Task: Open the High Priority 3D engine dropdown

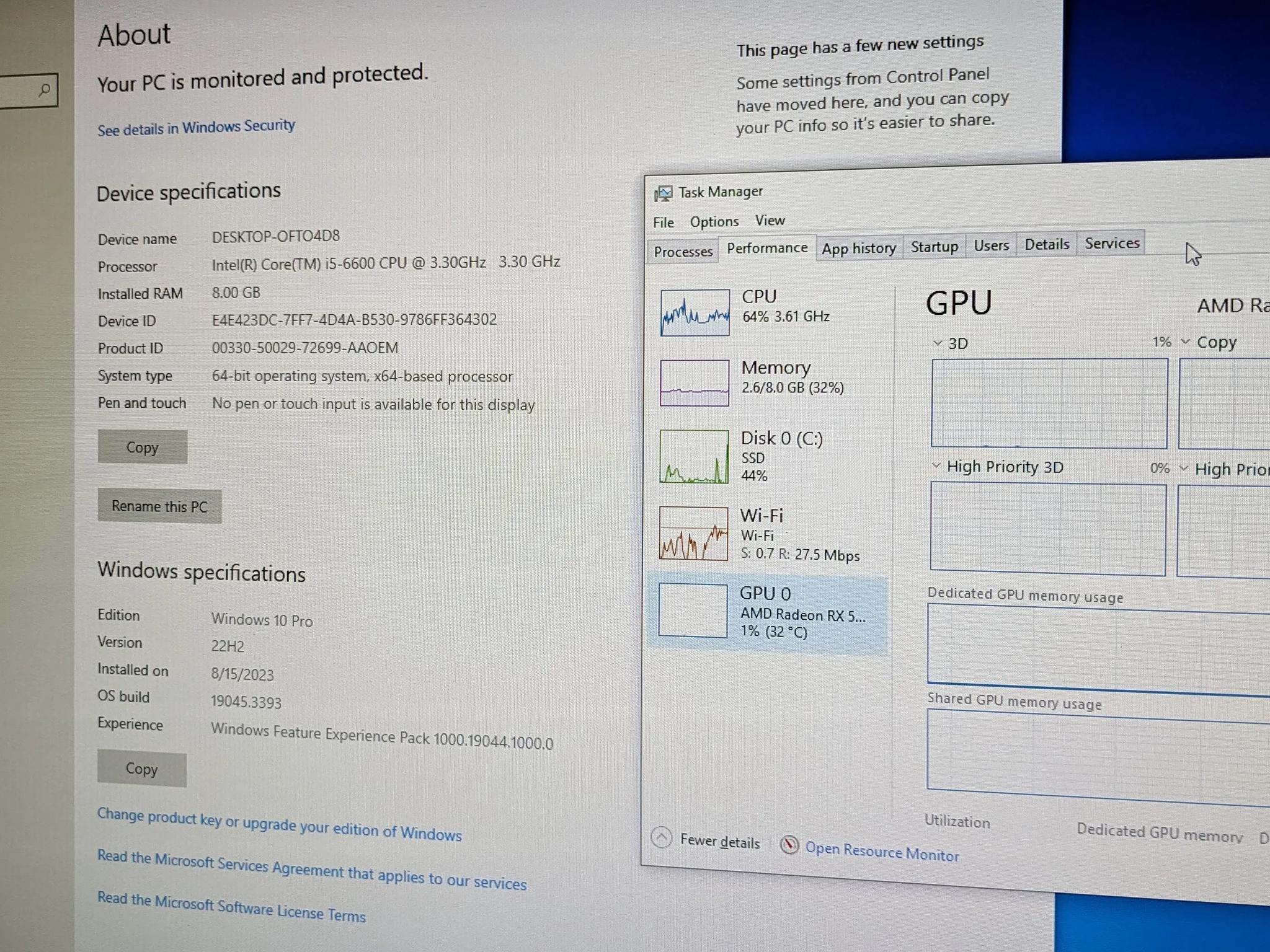Action: (x=936, y=466)
